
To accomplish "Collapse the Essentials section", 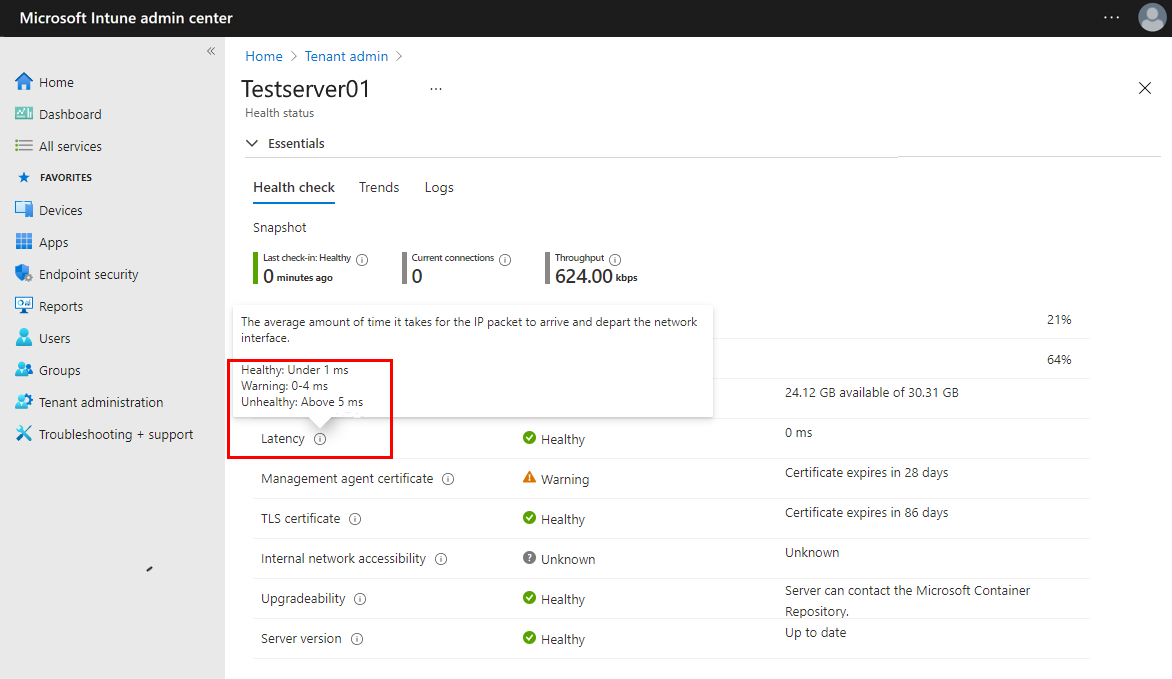I will click(x=252, y=143).
